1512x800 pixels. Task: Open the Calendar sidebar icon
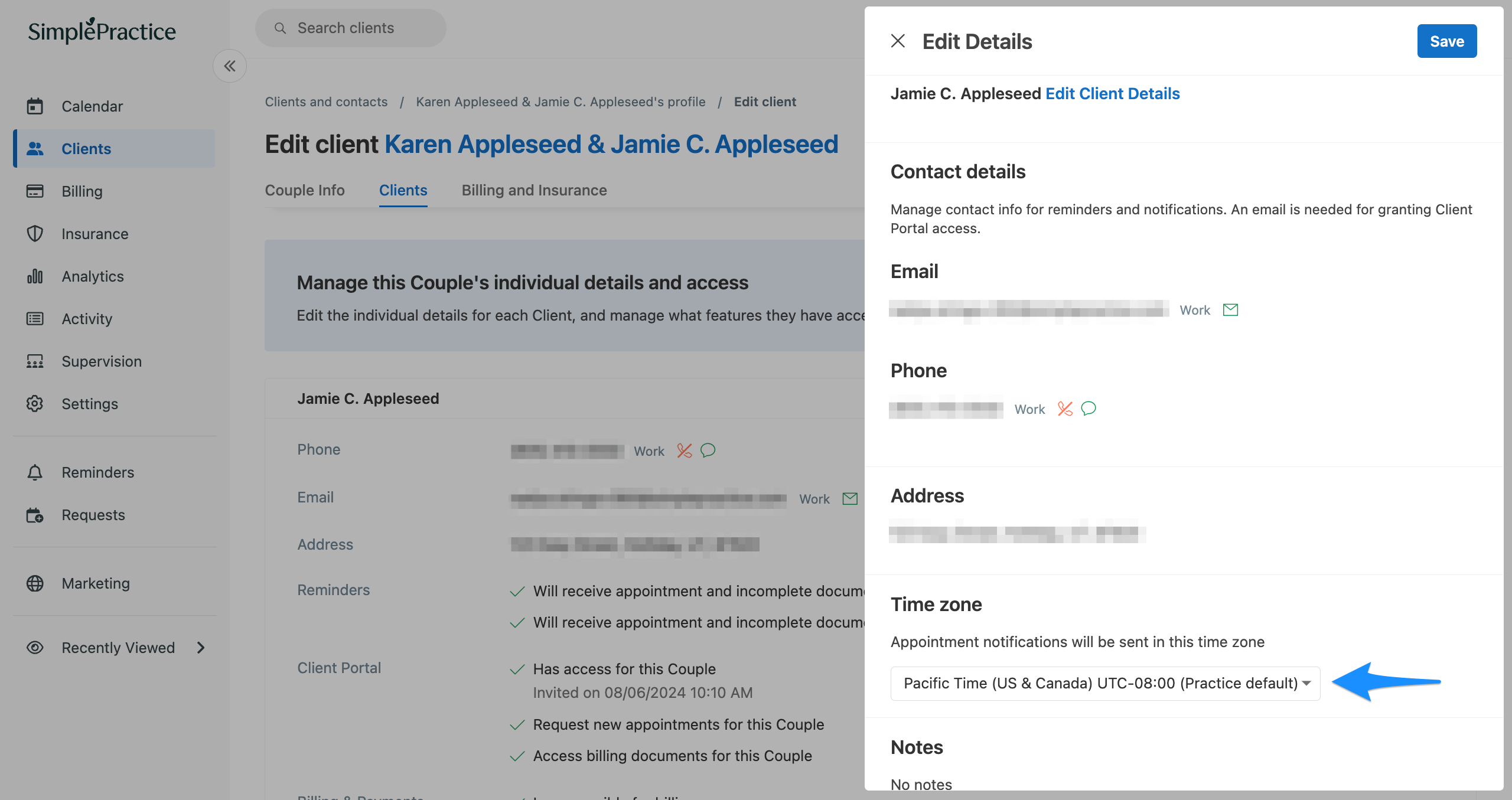35,106
